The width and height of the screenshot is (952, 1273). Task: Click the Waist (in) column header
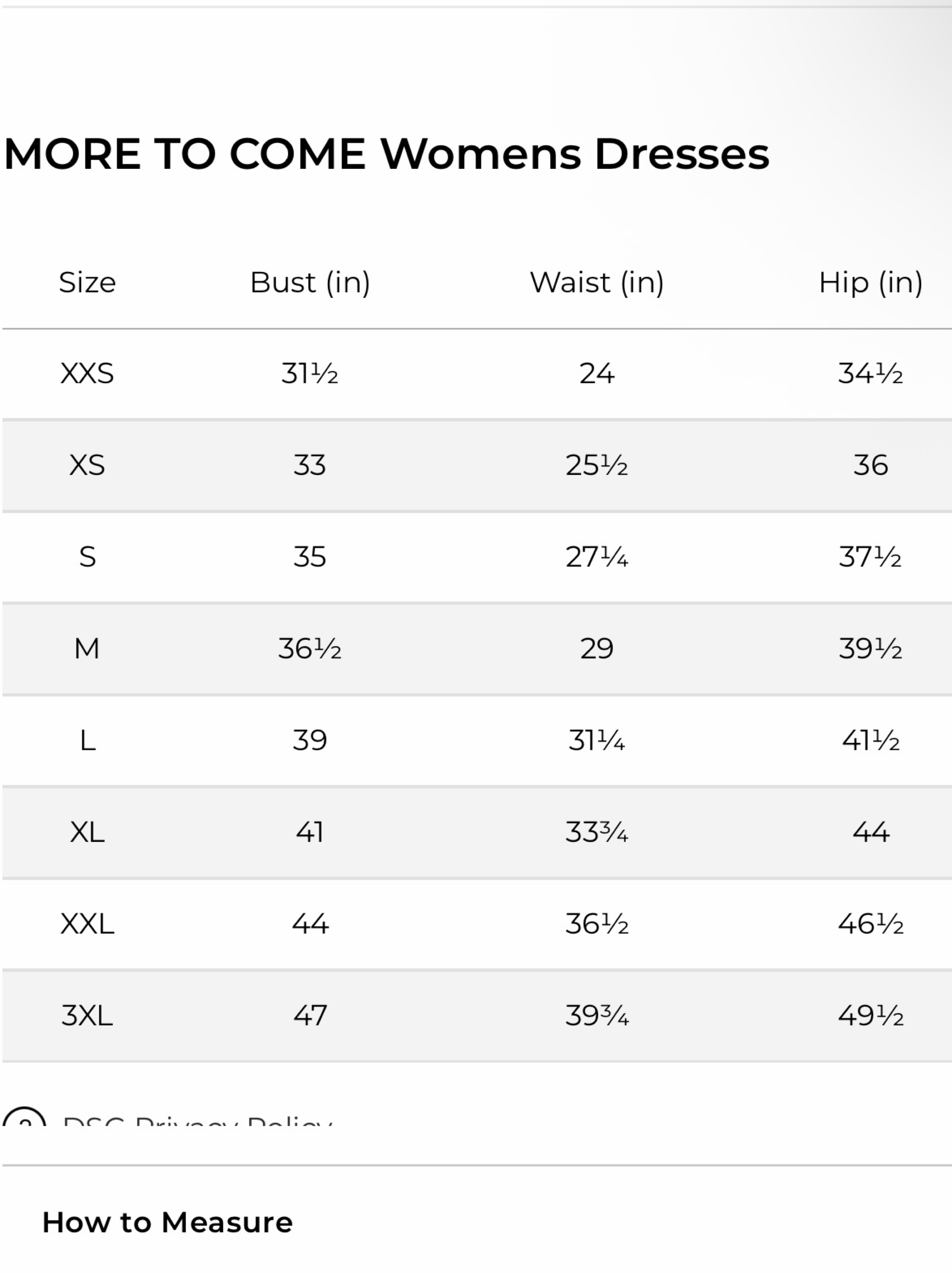pos(597,283)
